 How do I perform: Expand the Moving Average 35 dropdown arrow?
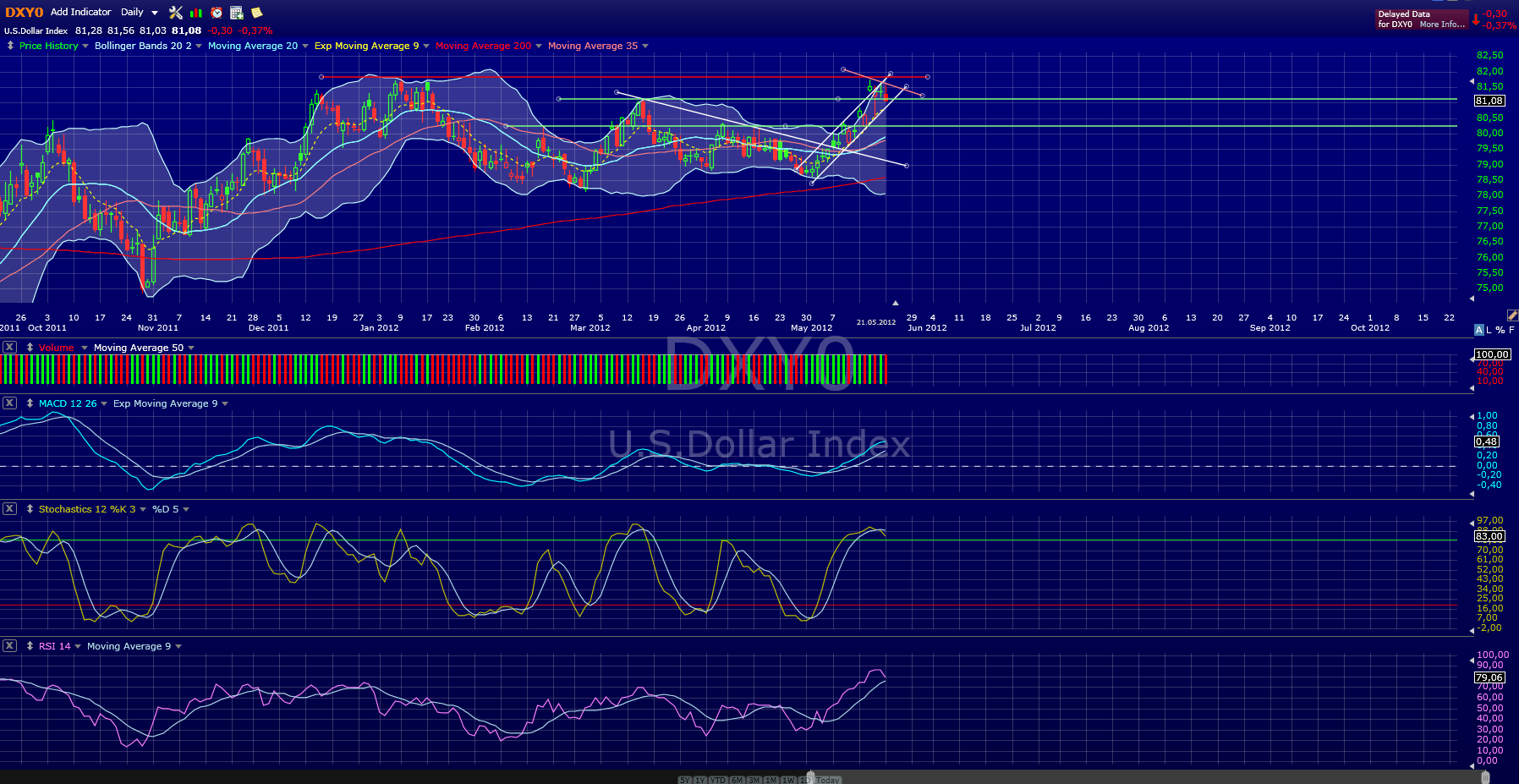pos(645,47)
